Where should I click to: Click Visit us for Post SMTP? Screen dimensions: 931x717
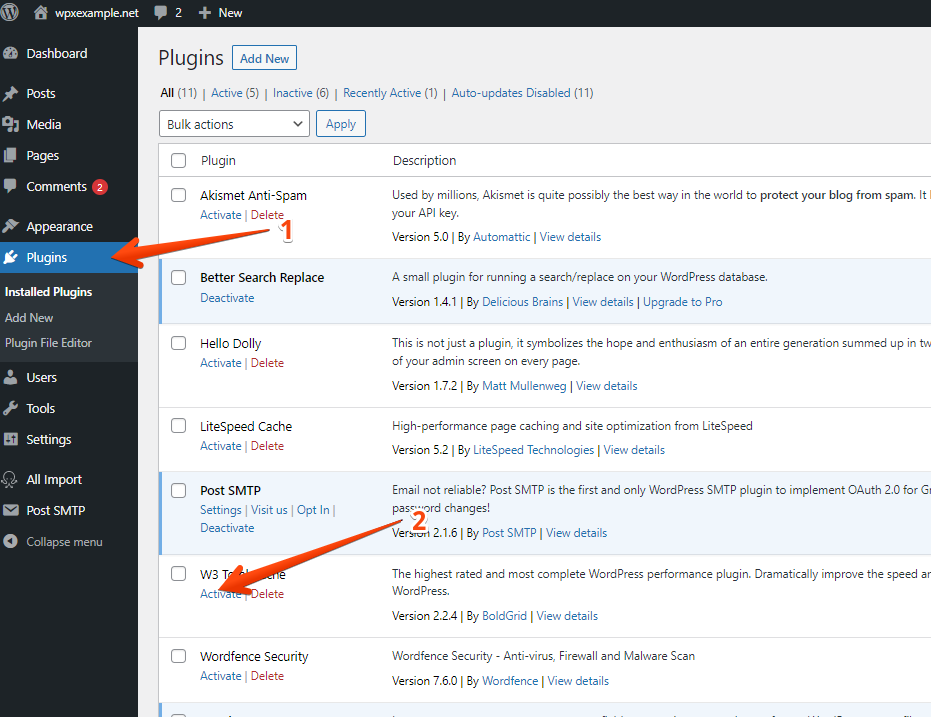269,510
